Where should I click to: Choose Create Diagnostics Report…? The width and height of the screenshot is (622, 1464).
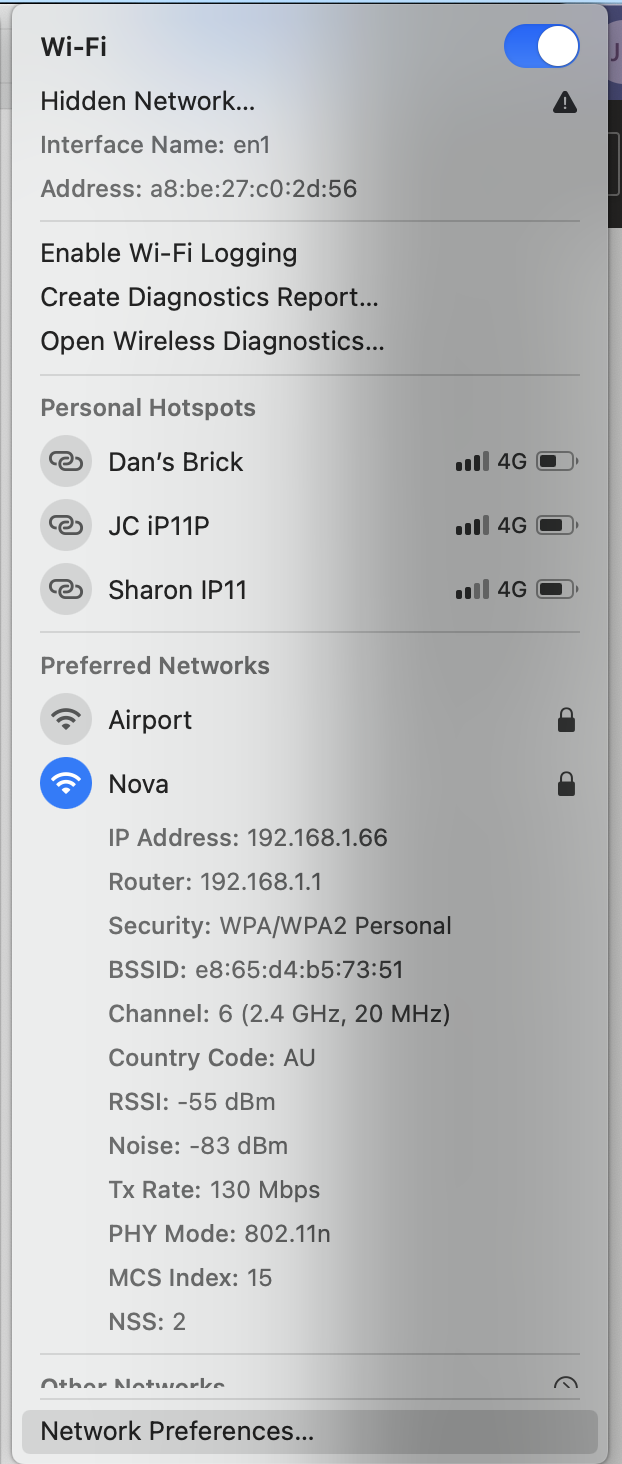(x=210, y=298)
